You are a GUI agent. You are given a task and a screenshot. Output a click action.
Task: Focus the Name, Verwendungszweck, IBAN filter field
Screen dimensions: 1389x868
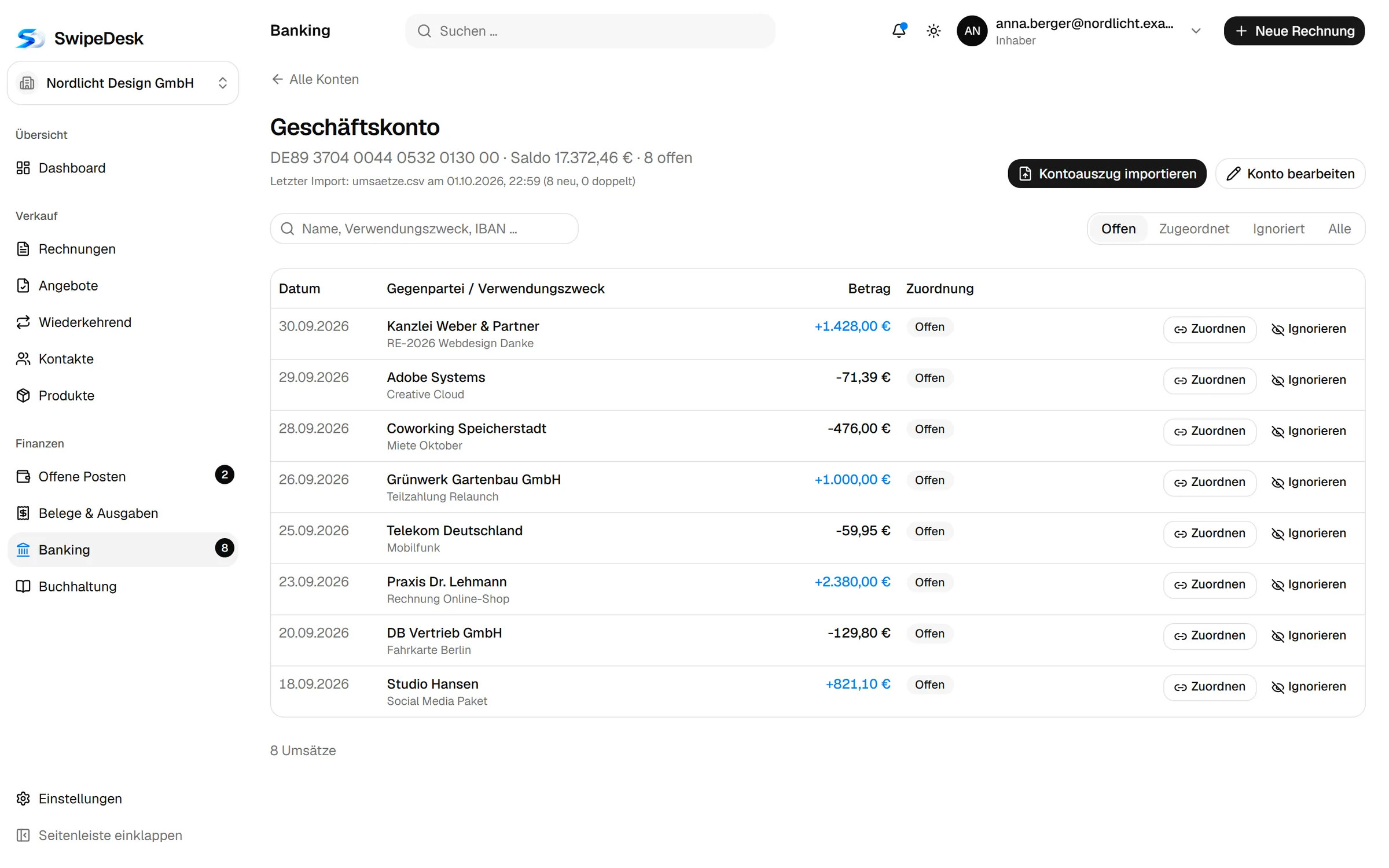click(424, 229)
